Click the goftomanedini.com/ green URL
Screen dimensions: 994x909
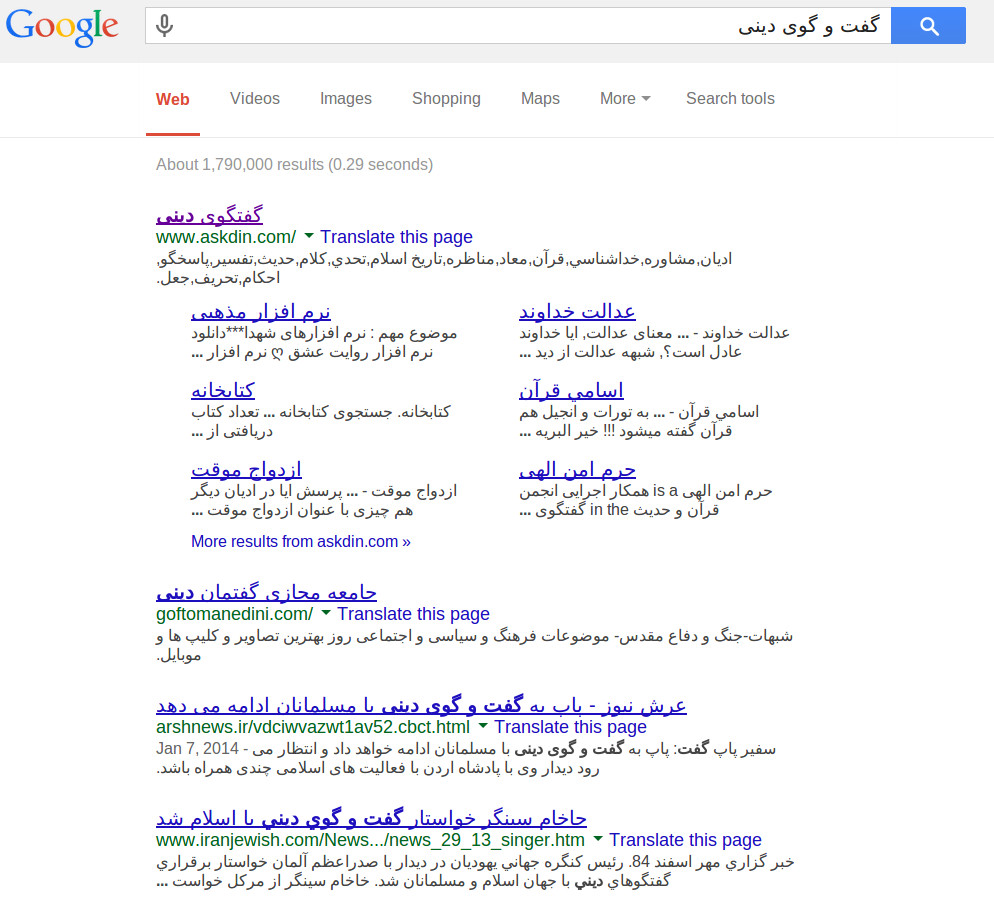click(x=235, y=614)
